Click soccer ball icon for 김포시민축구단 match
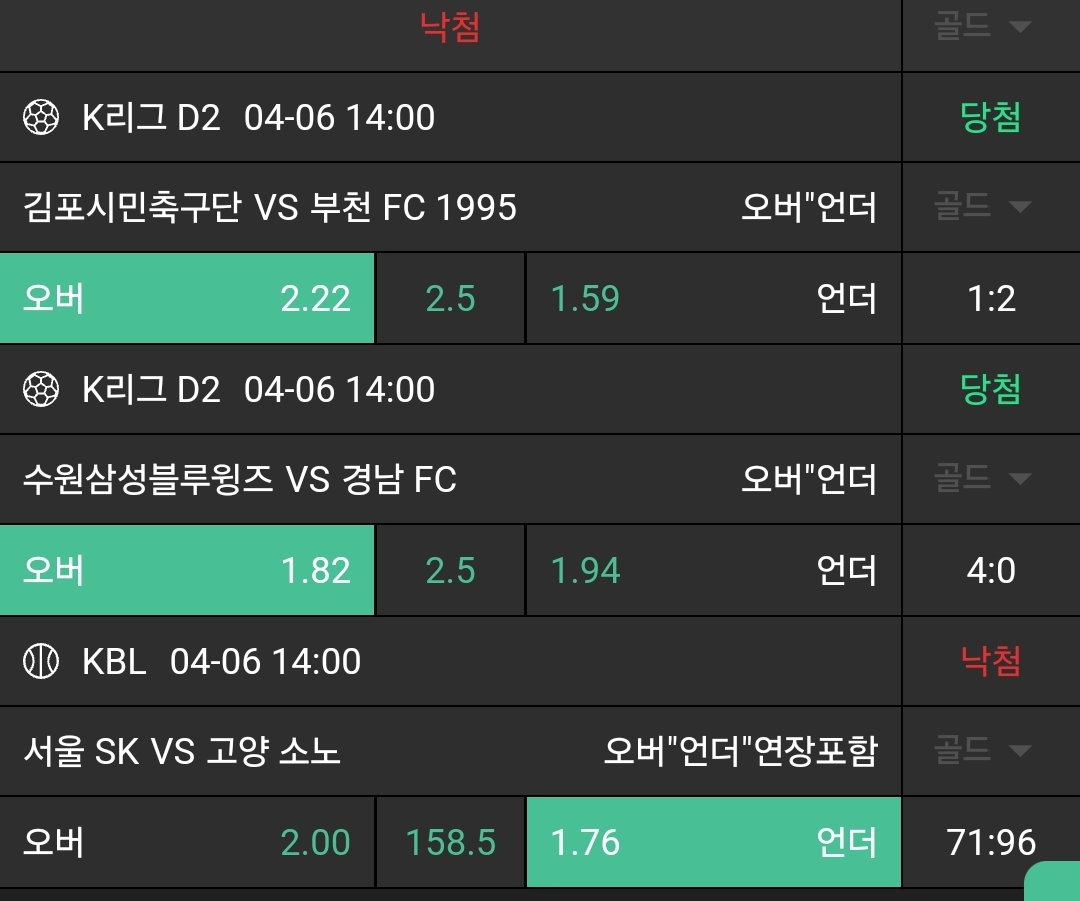This screenshot has height=901, width=1080. click(41, 118)
